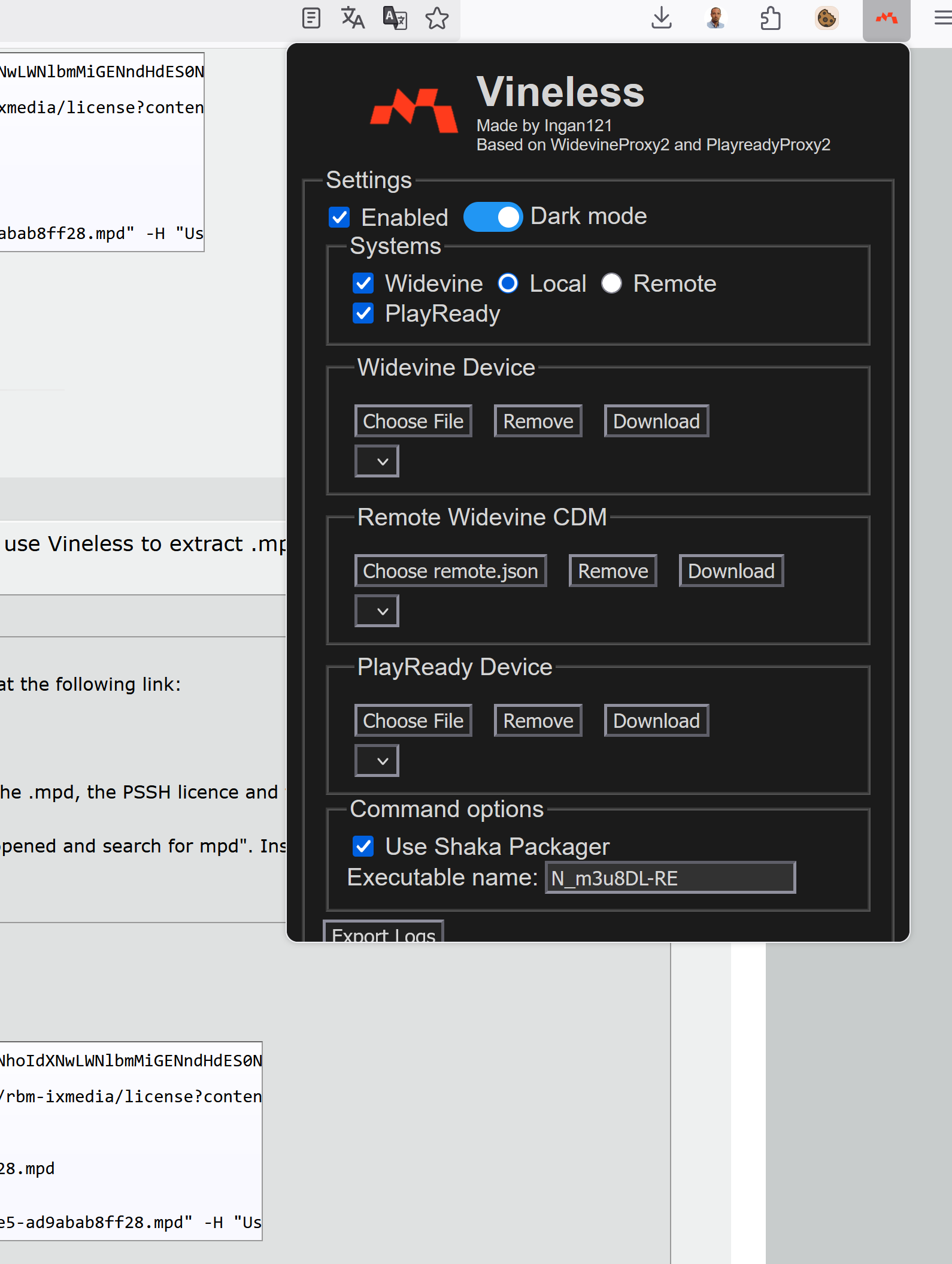Open reader view icon in browser toolbar

pyautogui.click(x=311, y=19)
